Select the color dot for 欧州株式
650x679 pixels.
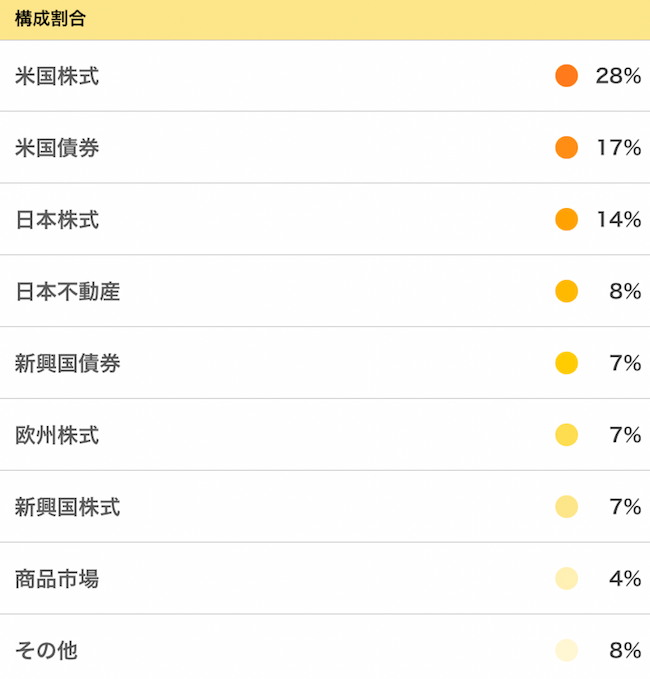click(566, 435)
